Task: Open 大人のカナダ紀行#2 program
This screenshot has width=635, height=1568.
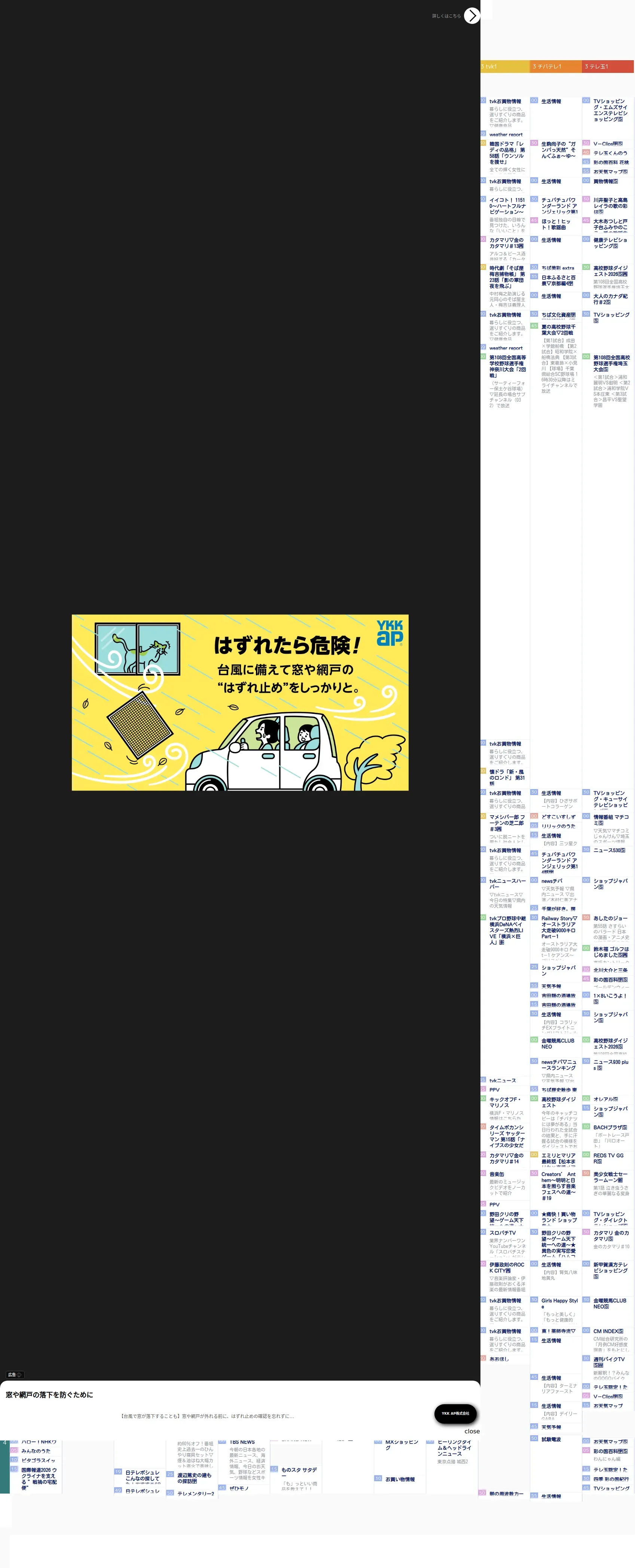Action: (x=611, y=299)
